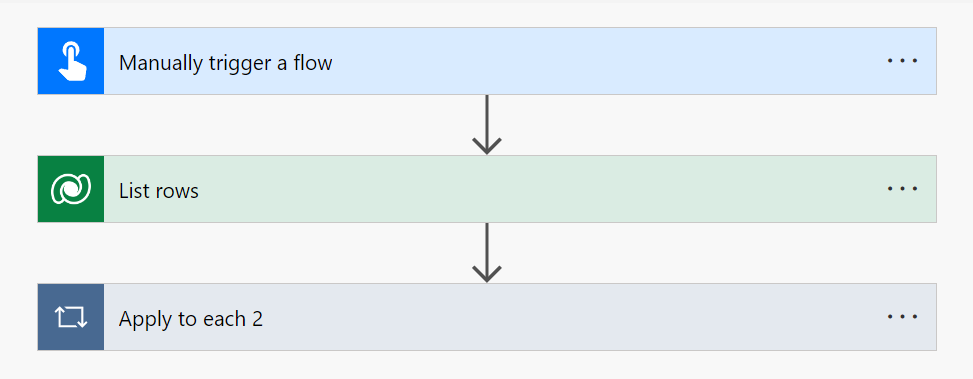The image size is (973, 379).
Task: Expand the Apply to each 2 card
Action: click(x=486, y=317)
